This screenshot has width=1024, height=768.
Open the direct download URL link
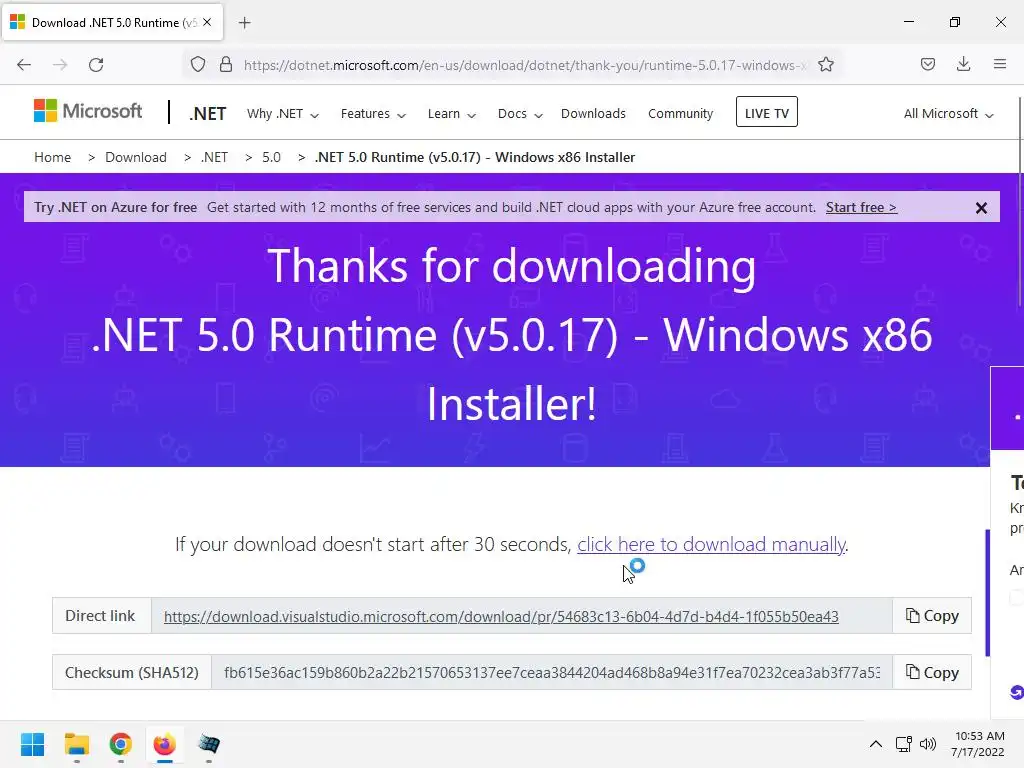(501, 616)
